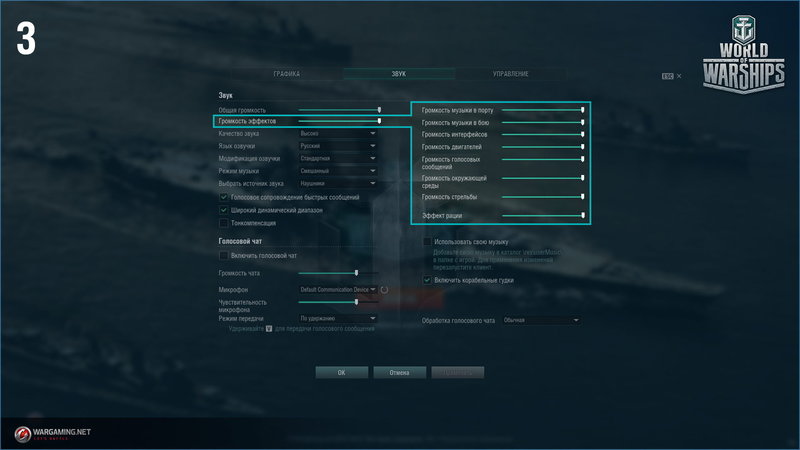Screen dimensions: 800x450
Task: Click the Громкость интерфейсов slider
Action: pos(543,134)
